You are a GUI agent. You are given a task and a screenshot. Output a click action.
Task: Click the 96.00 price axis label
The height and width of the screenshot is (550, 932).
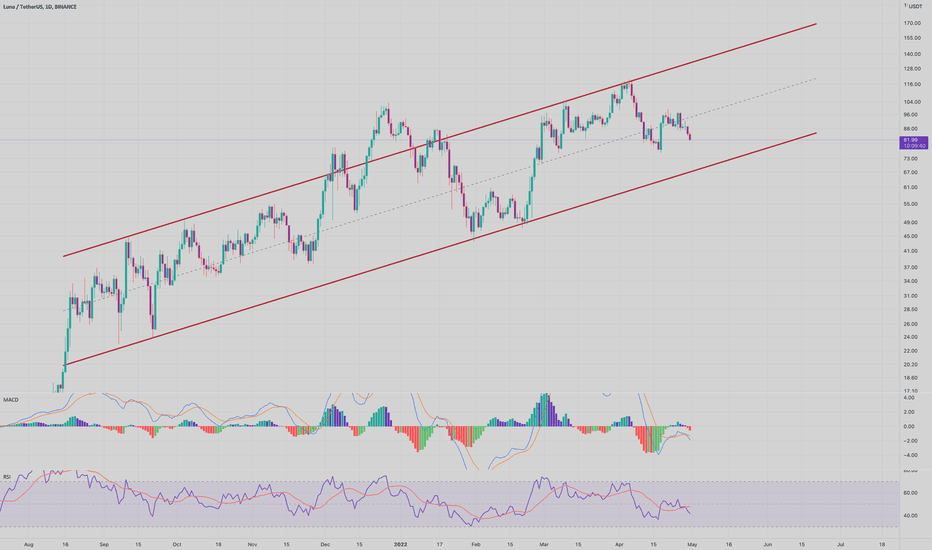911,115
